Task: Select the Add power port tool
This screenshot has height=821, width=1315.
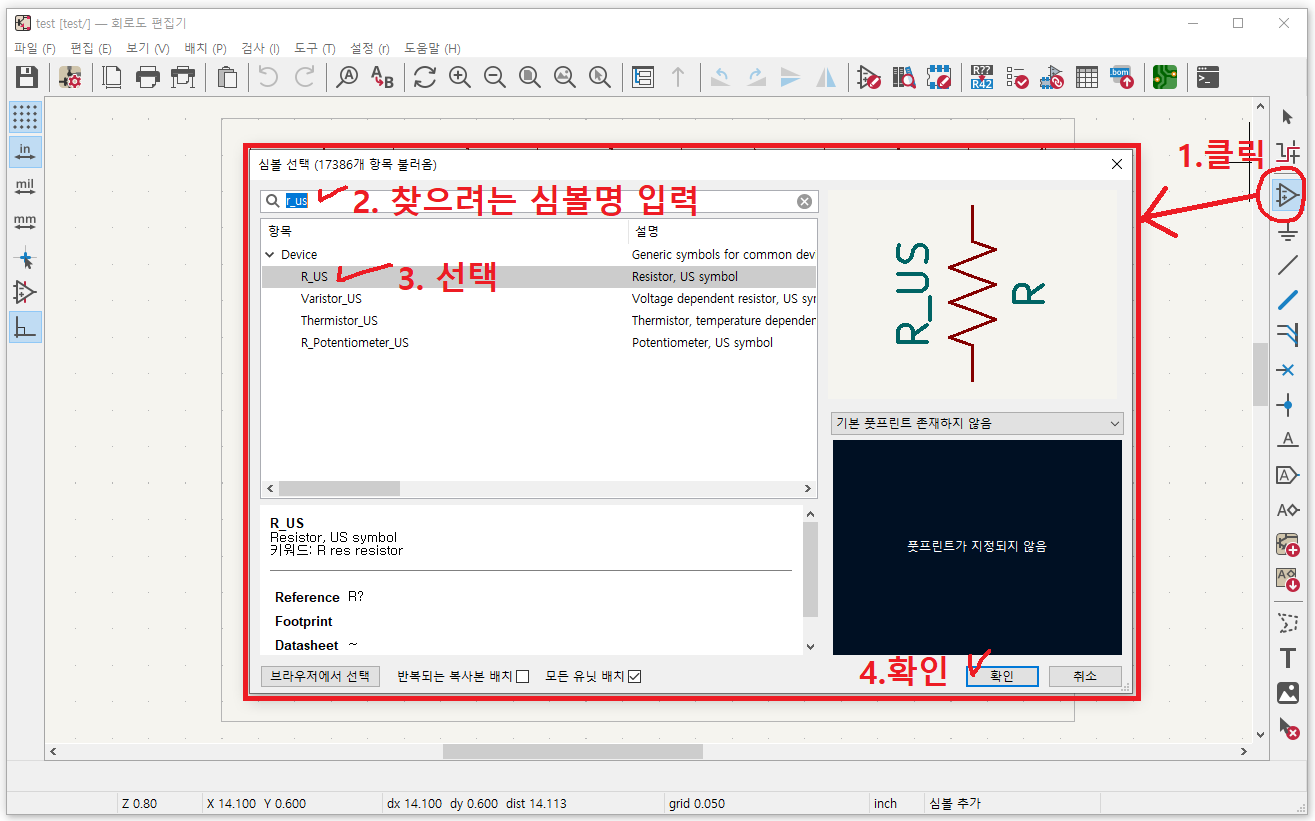Action: pos(1287,231)
